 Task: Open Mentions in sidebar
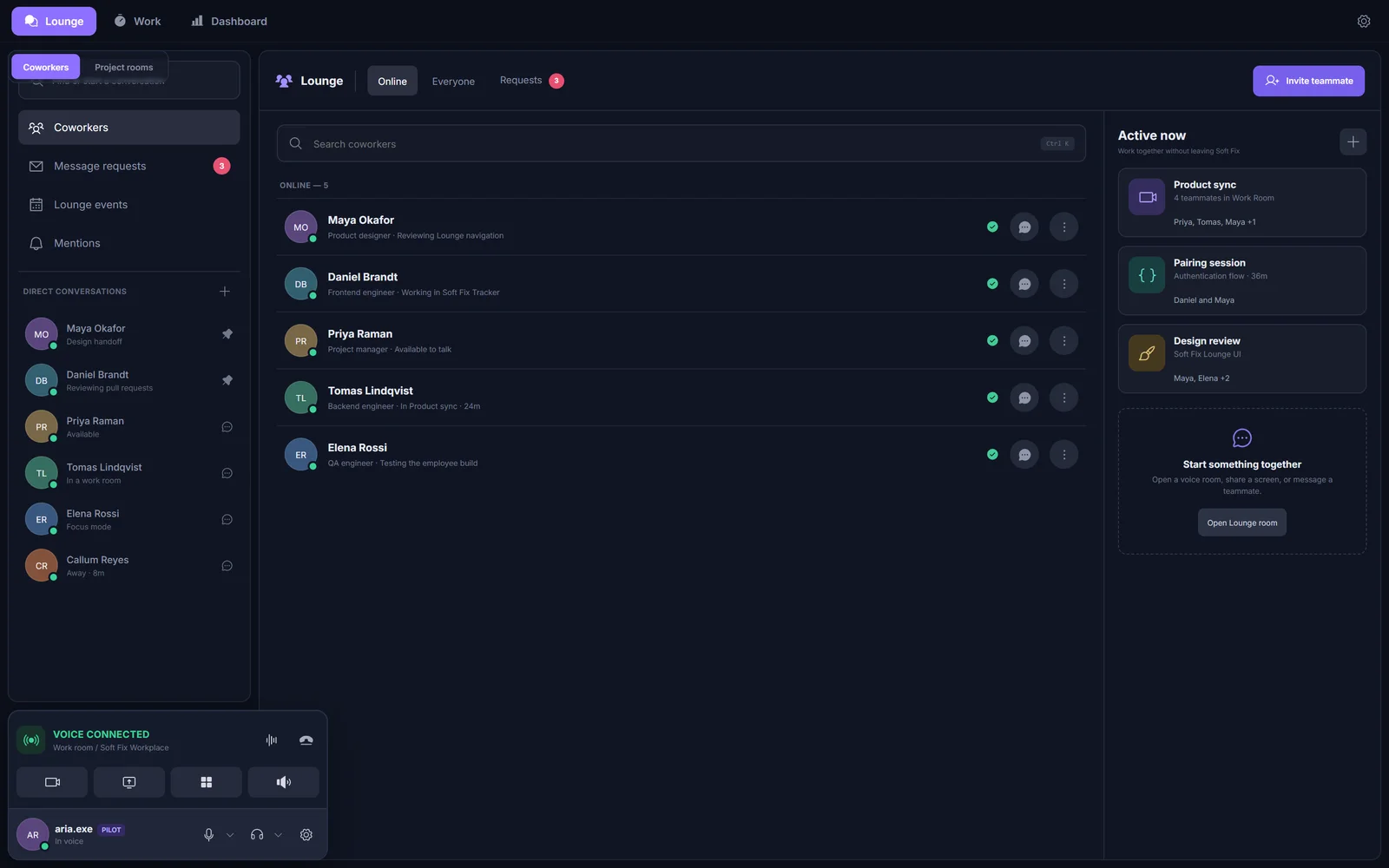[129, 243]
